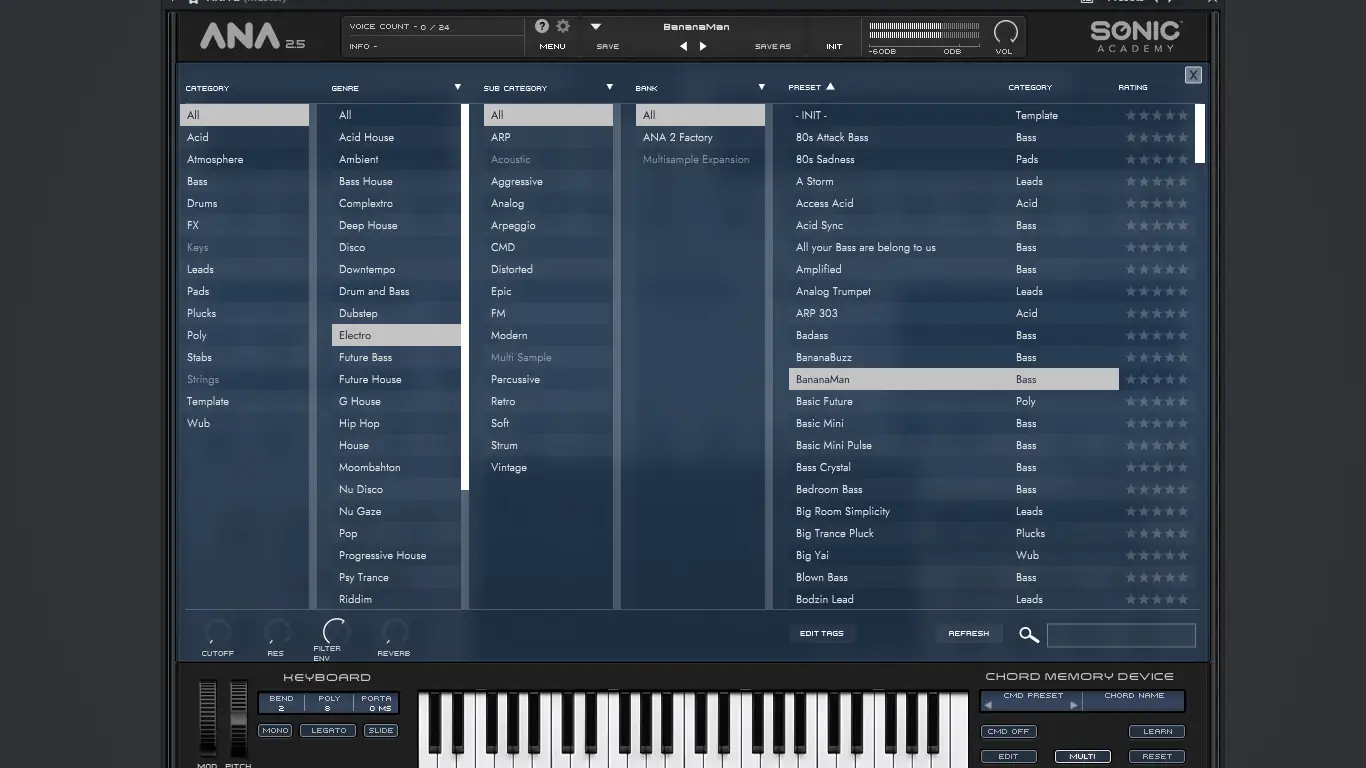The width and height of the screenshot is (1366, 768).
Task: Click INIT in the header bar
Action: coord(834,46)
